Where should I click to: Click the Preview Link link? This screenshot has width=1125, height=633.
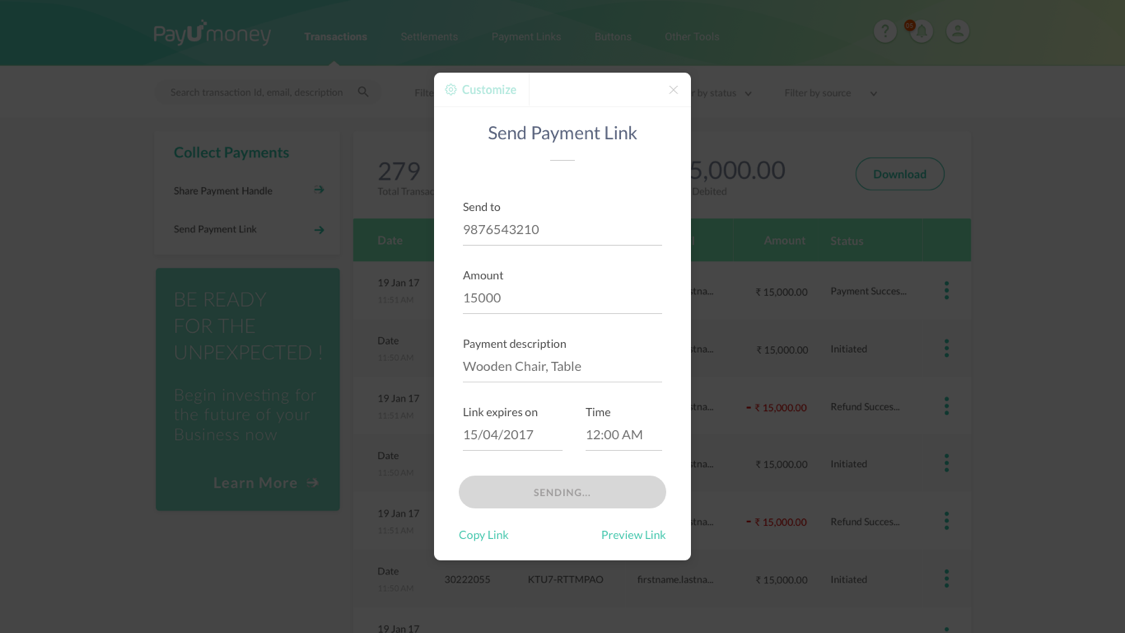(x=634, y=535)
